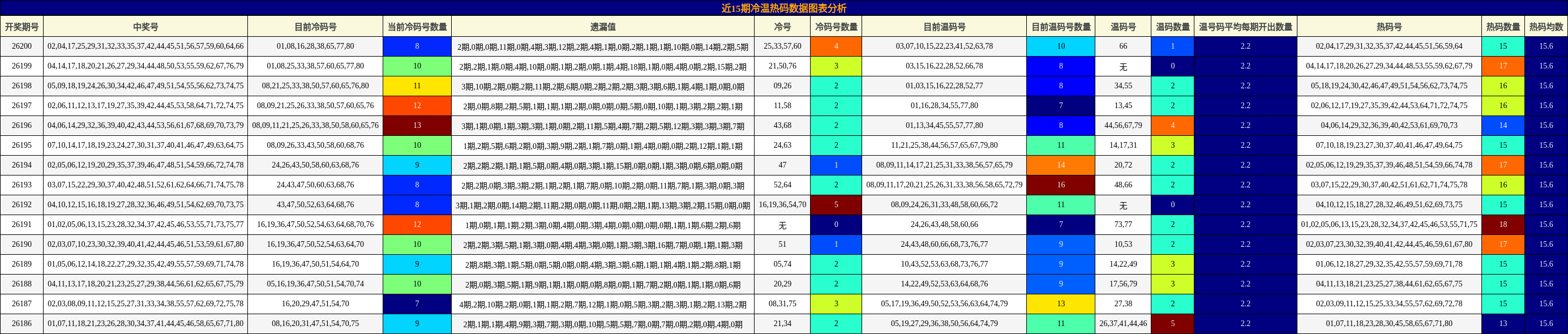Click the title 近15期冷温热码数据图表分析
The image size is (1568, 334).
pos(783,8)
